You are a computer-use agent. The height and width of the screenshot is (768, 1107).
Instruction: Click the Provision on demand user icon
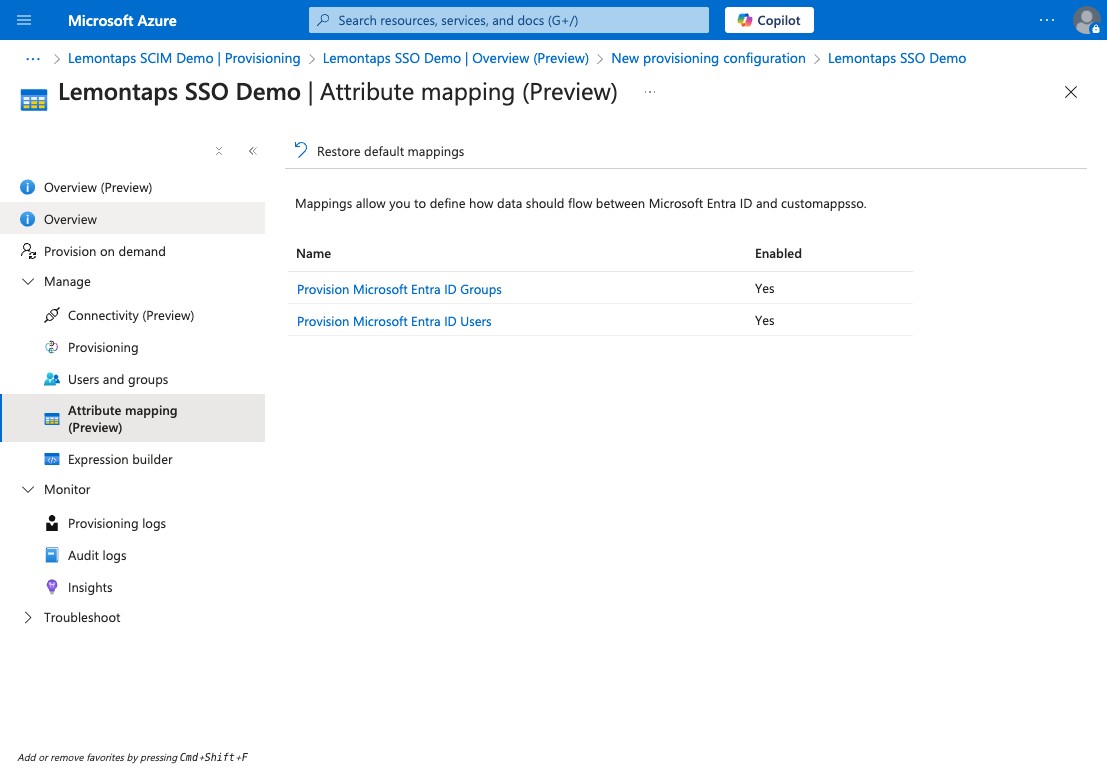pos(28,251)
